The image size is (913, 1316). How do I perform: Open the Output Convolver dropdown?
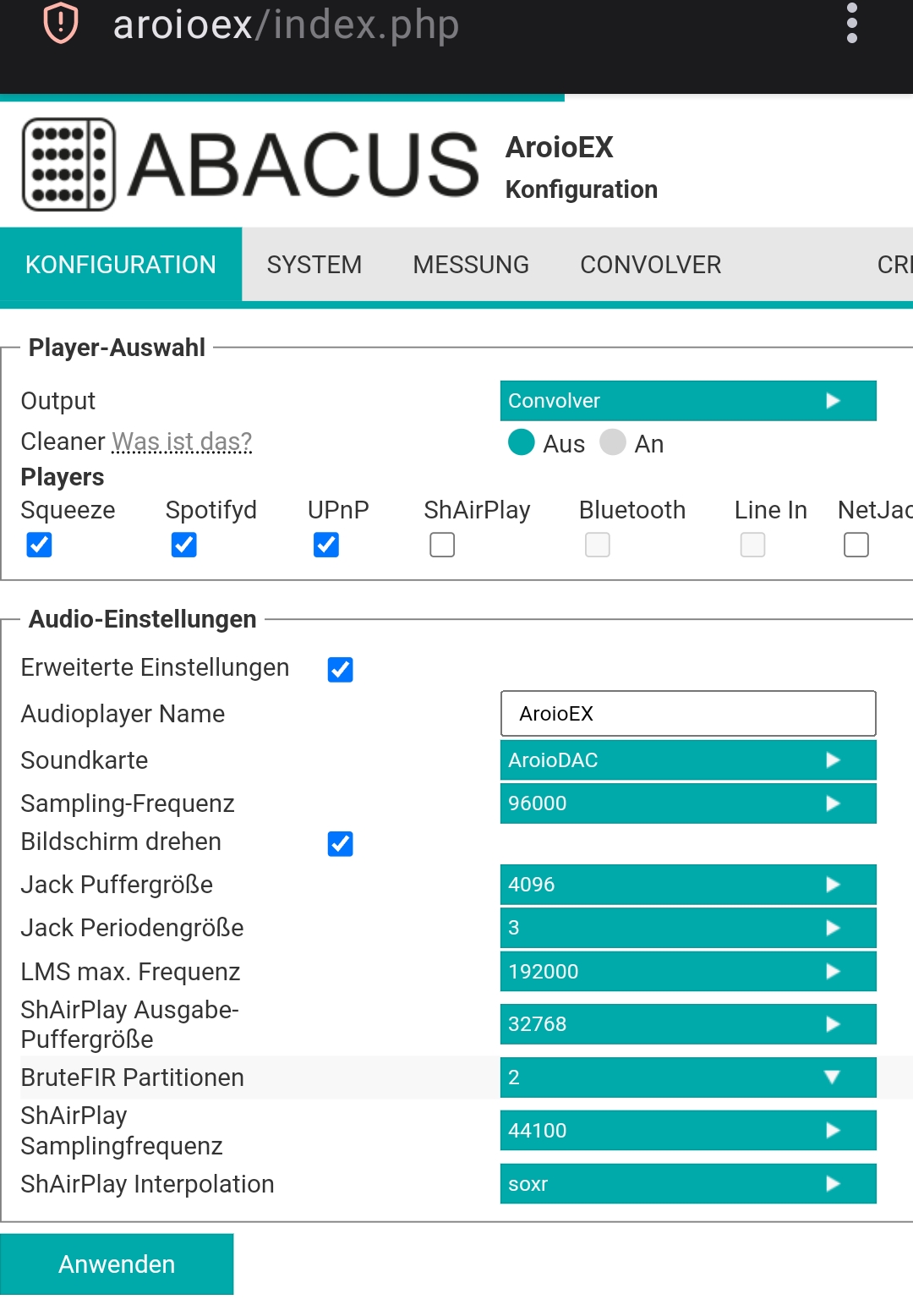tap(688, 401)
